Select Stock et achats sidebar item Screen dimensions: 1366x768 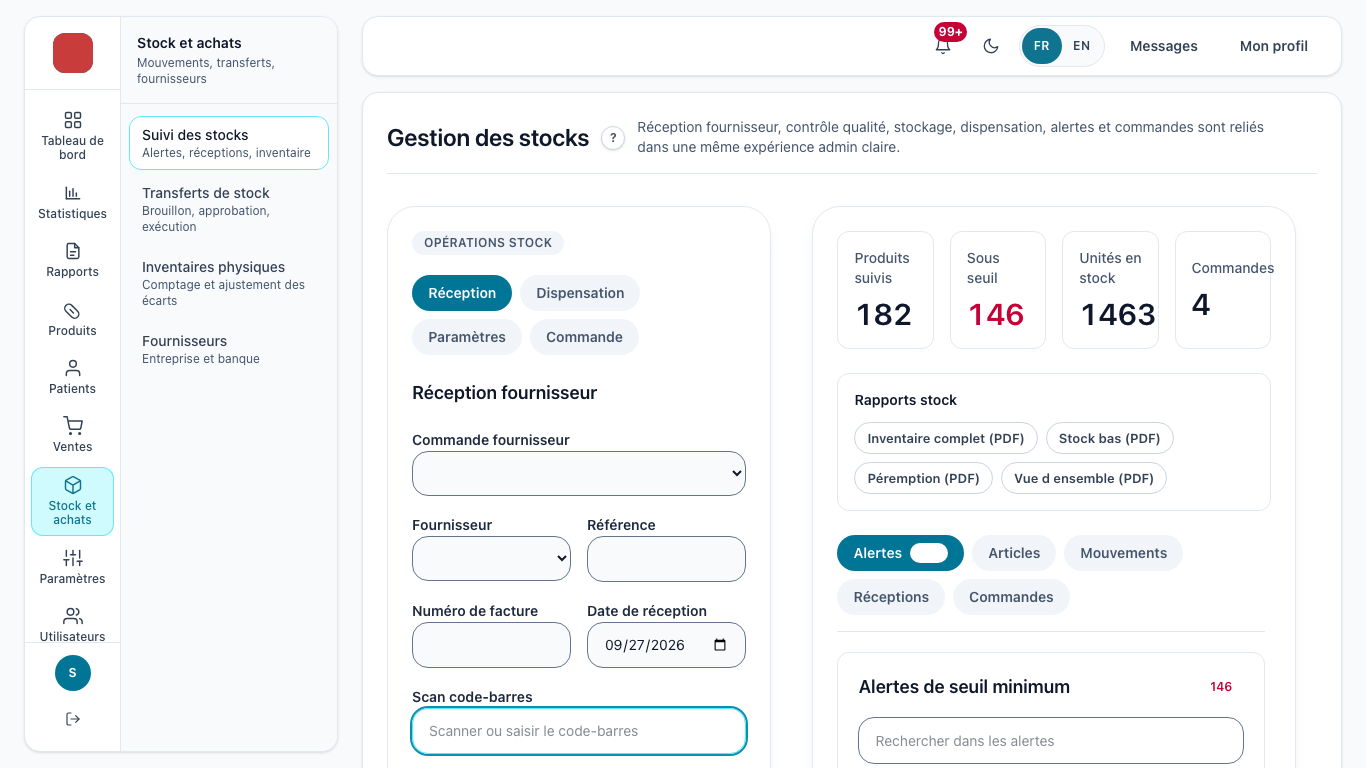[72, 501]
